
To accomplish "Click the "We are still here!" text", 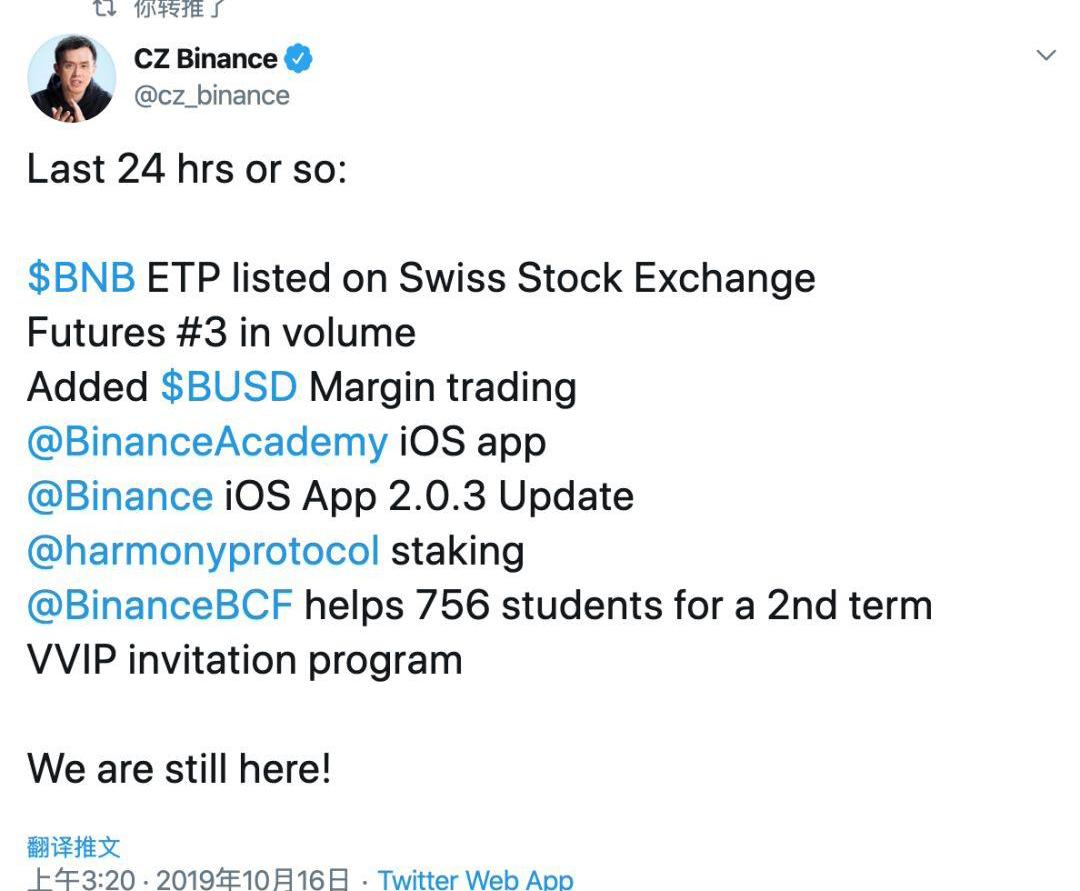I will (x=179, y=769).
